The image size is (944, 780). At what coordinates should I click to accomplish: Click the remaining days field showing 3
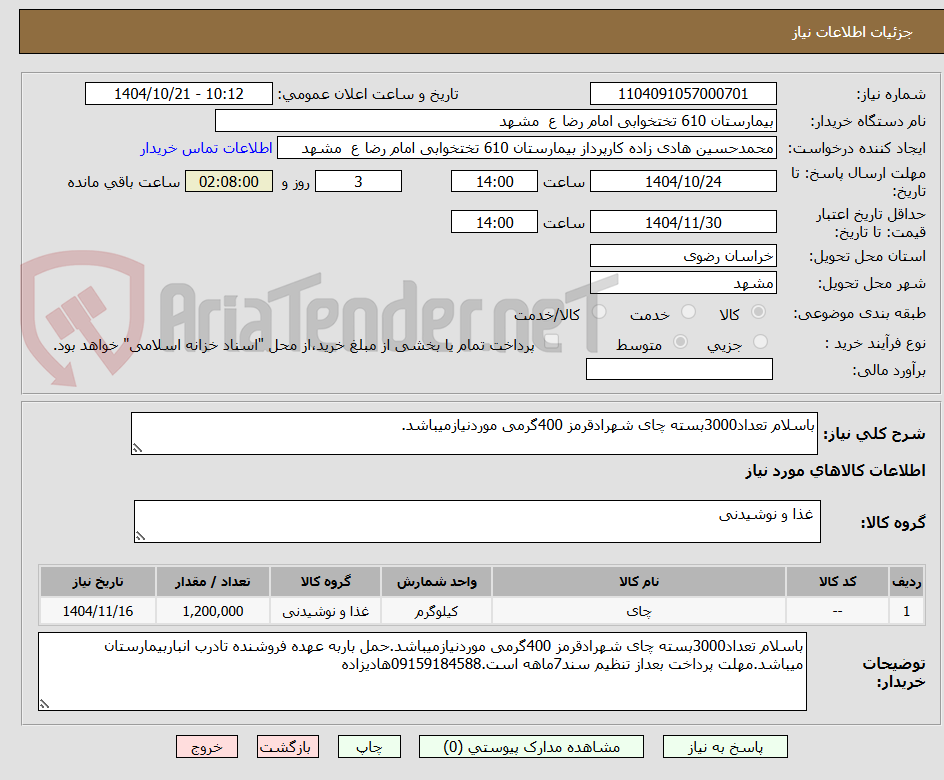pos(358,181)
